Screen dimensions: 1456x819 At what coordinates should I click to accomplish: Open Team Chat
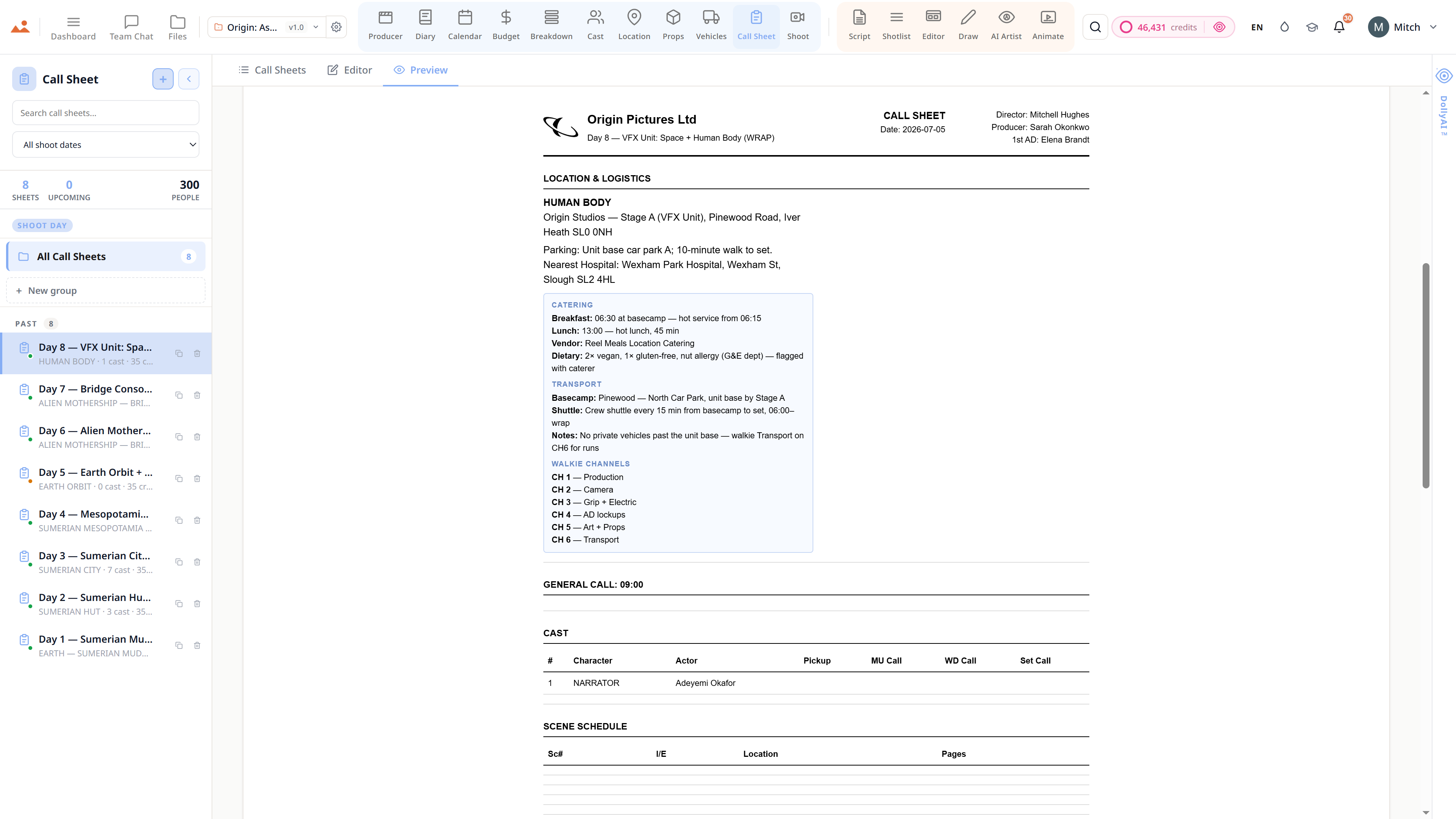coord(131,27)
